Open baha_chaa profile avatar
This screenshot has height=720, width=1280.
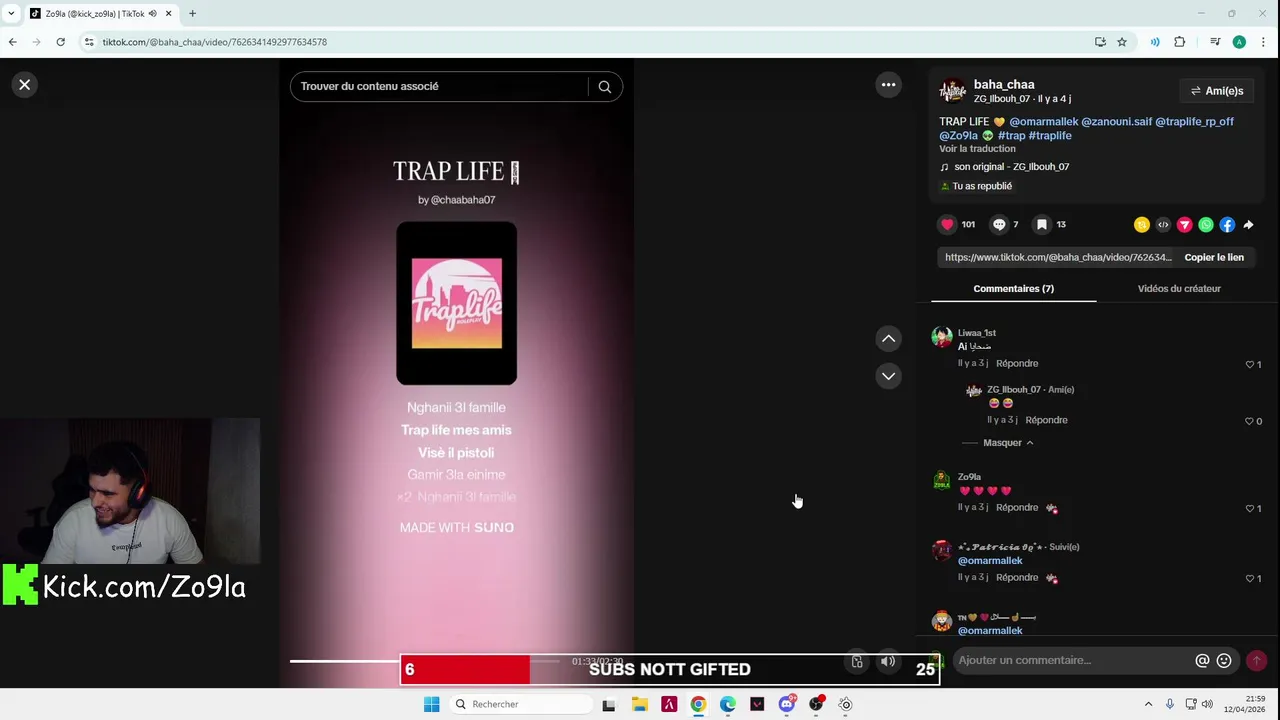coord(953,91)
